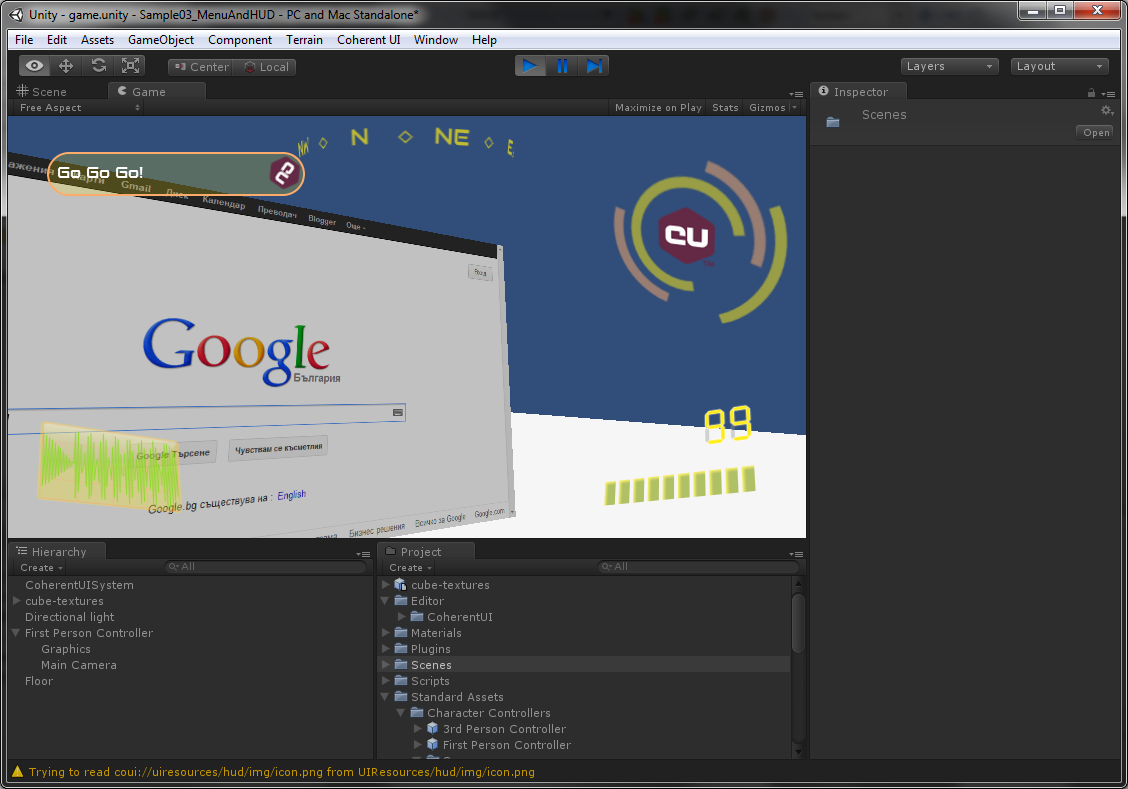
Task: Pause the game
Action: point(562,66)
